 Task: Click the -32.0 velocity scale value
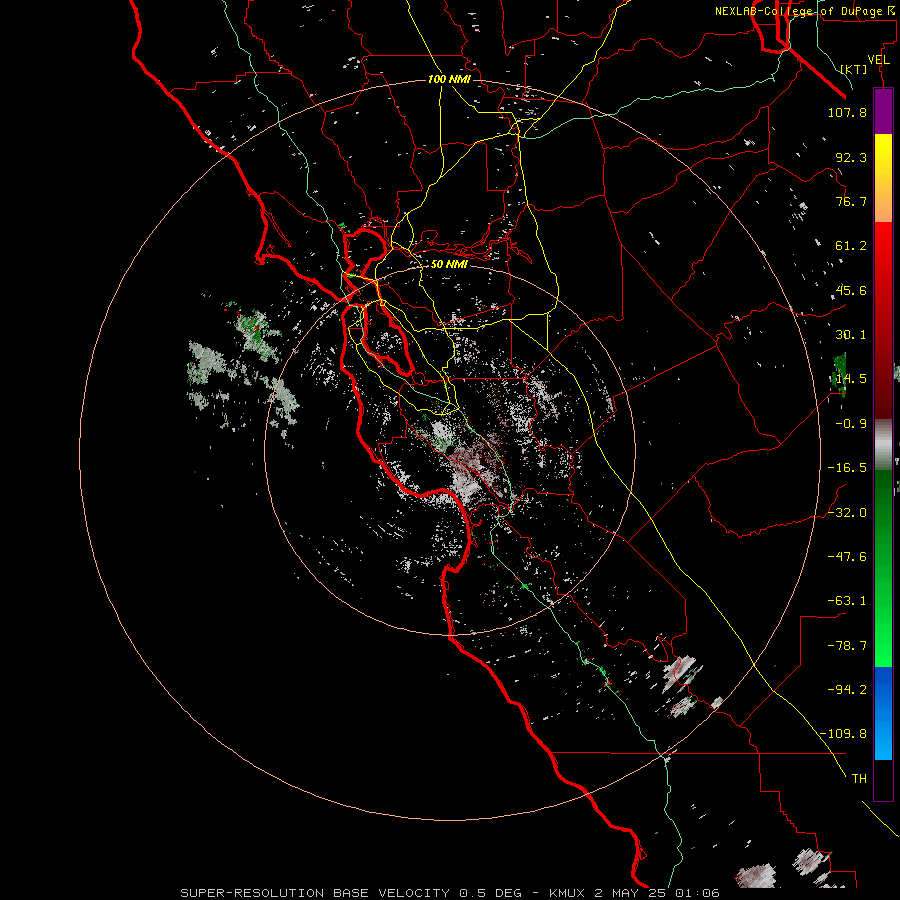pyautogui.click(x=847, y=513)
